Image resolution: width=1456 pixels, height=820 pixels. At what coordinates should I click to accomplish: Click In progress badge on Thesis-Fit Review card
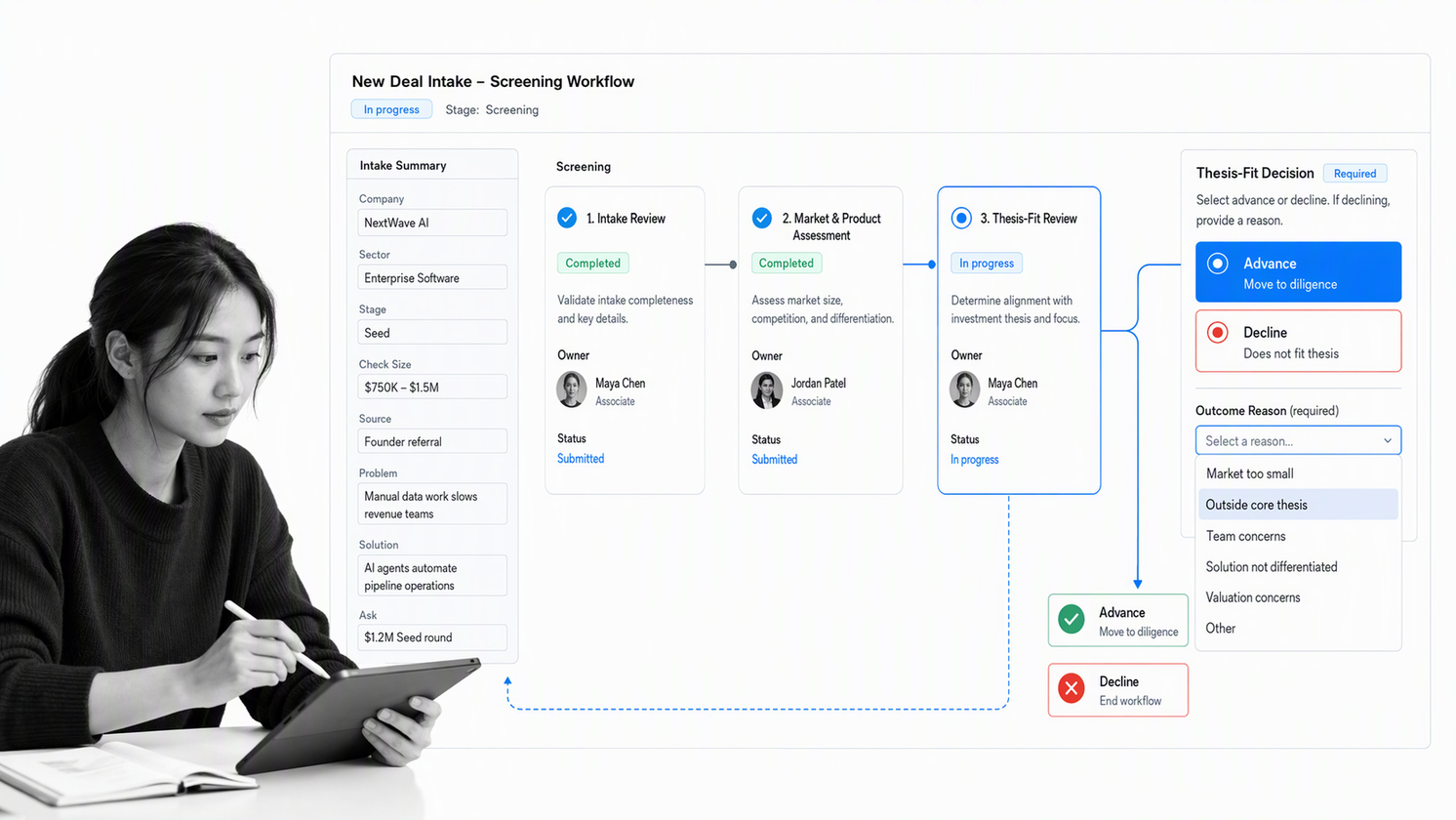point(987,263)
